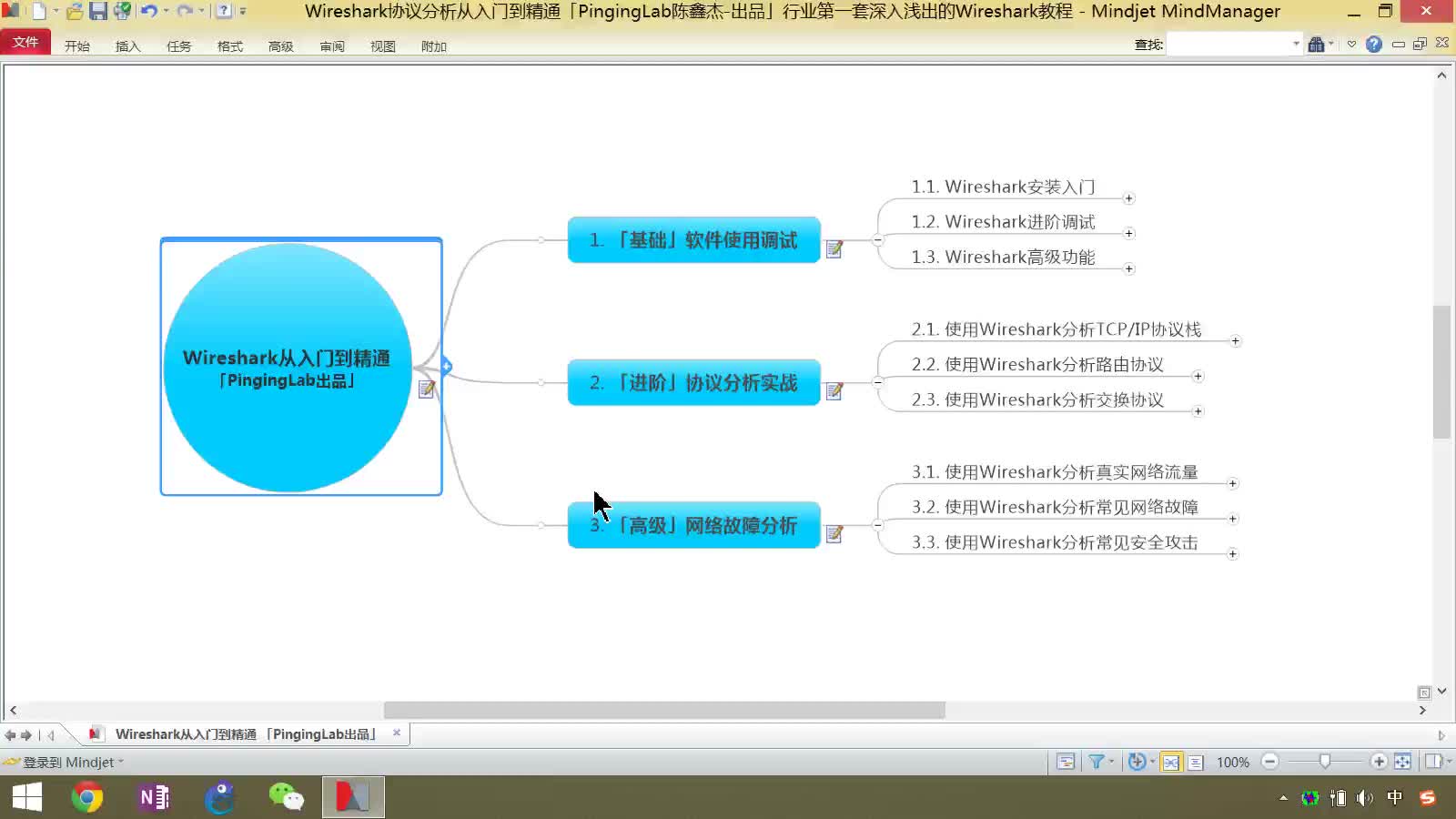
Task: Click the vertical scrollbar thumb
Action: [x=1441, y=372]
